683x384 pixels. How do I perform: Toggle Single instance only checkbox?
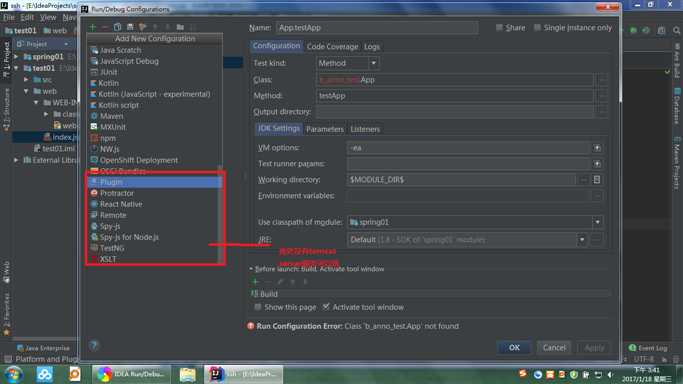538,27
